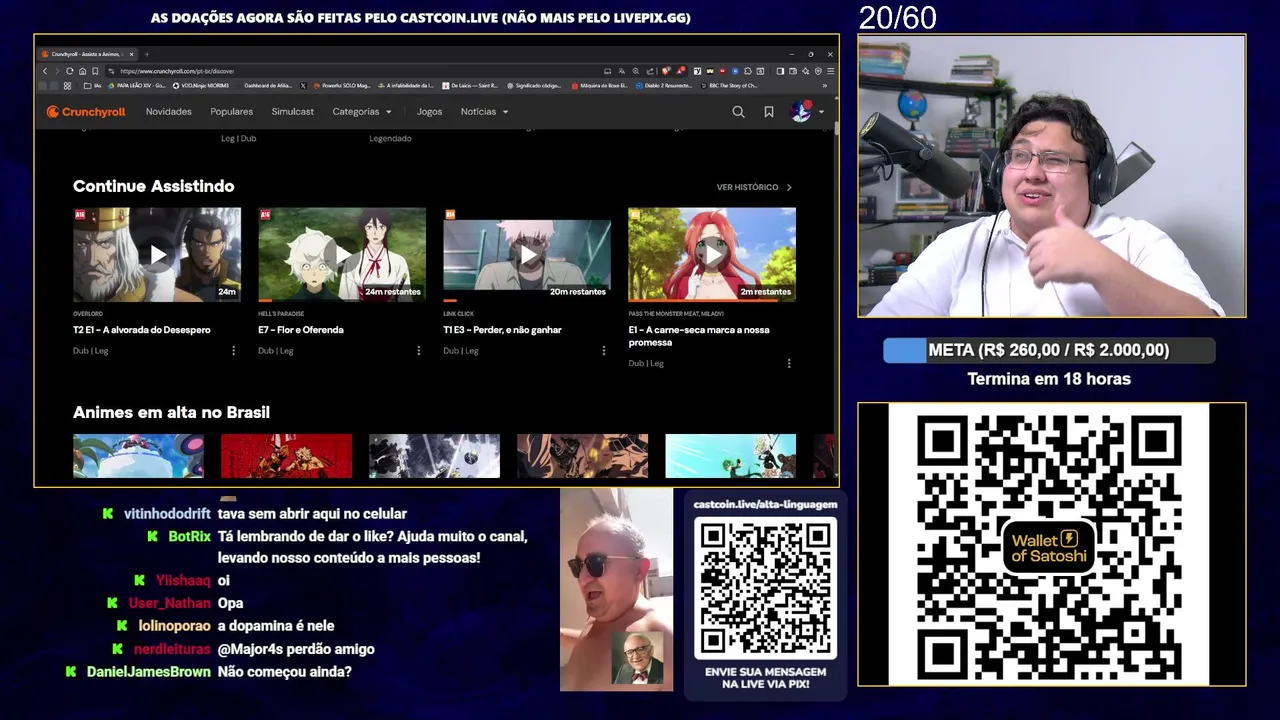Click the zoom magnifier icon in address bar
Viewport: 1280px width, 720px height.
(x=636, y=71)
